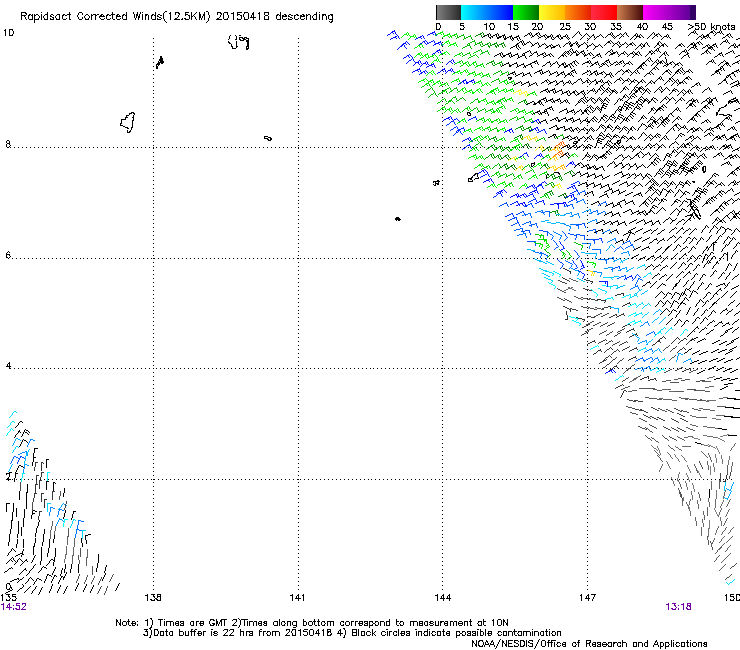Click the brown 35-40 knots legend color
The width and height of the screenshot is (740, 650).
click(630, 12)
